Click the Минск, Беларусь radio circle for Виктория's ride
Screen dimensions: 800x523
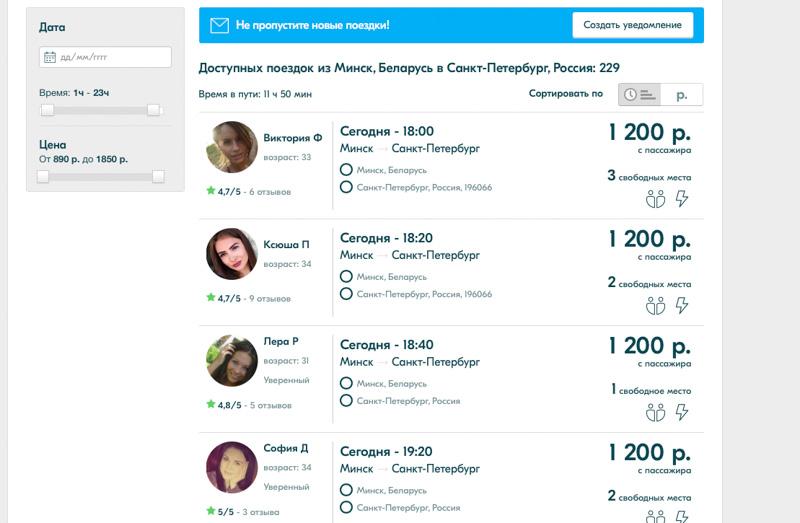pos(346,169)
